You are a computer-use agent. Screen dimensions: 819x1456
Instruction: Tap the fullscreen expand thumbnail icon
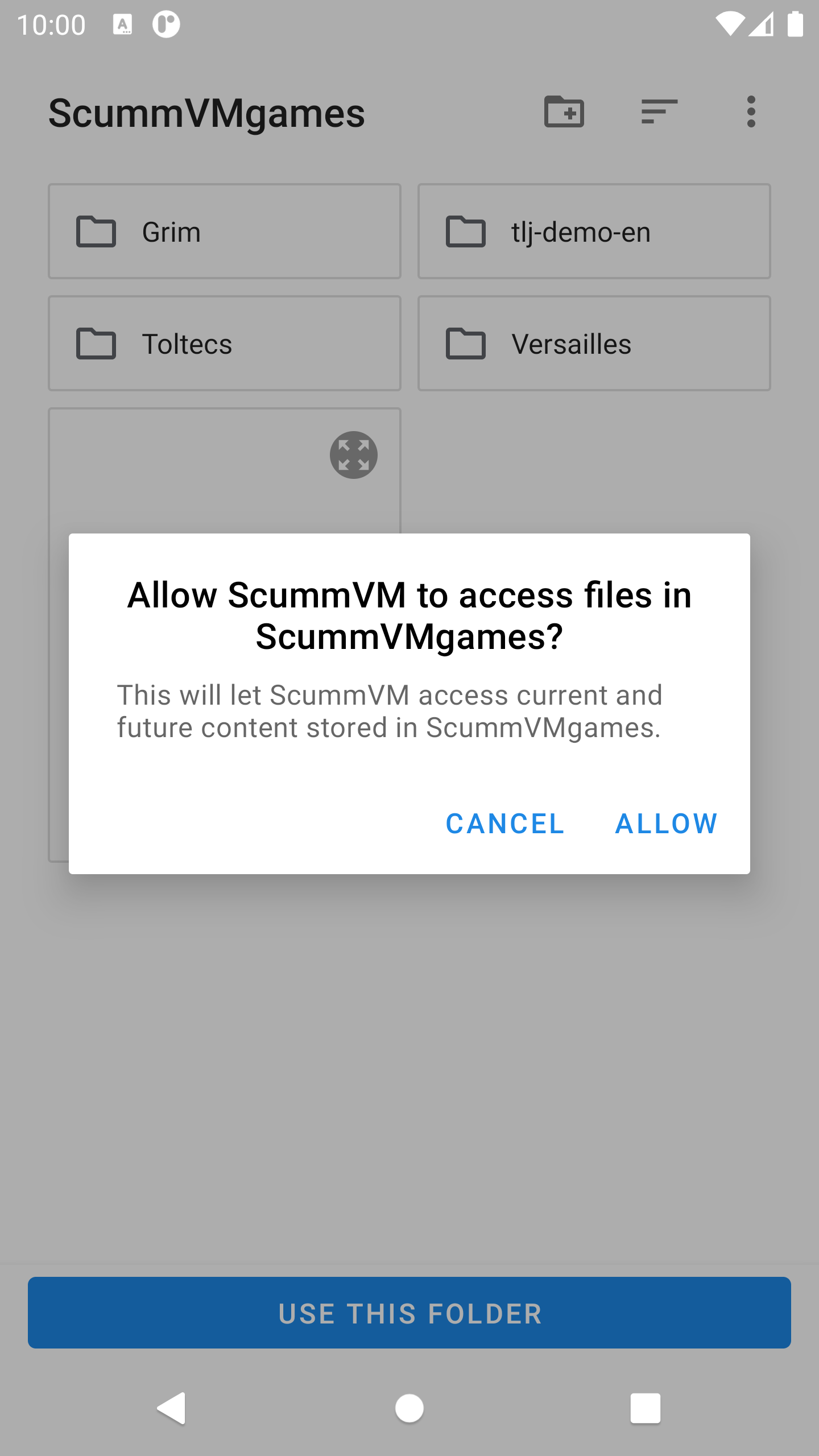pyautogui.click(x=354, y=455)
